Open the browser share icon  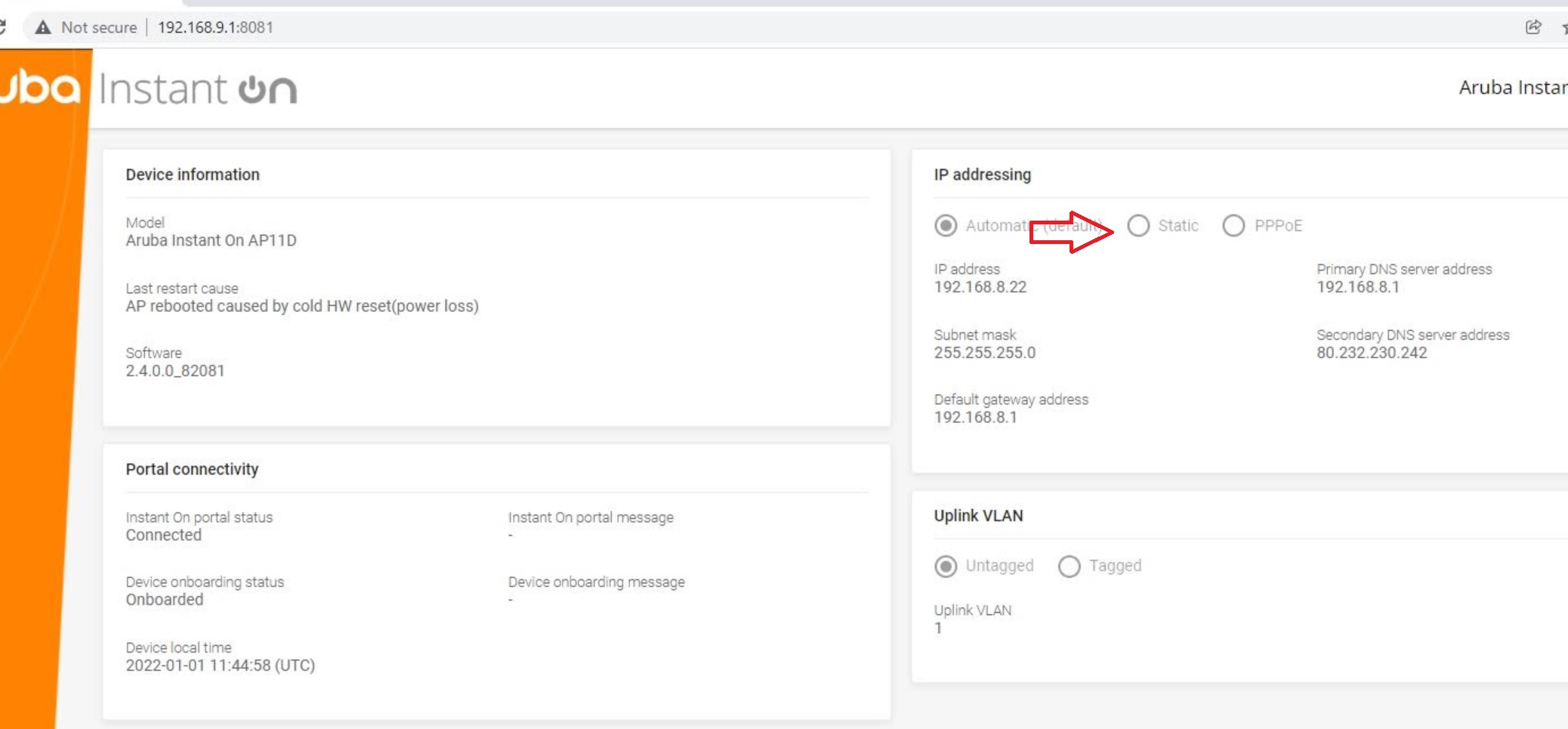pyautogui.click(x=1533, y=27)
